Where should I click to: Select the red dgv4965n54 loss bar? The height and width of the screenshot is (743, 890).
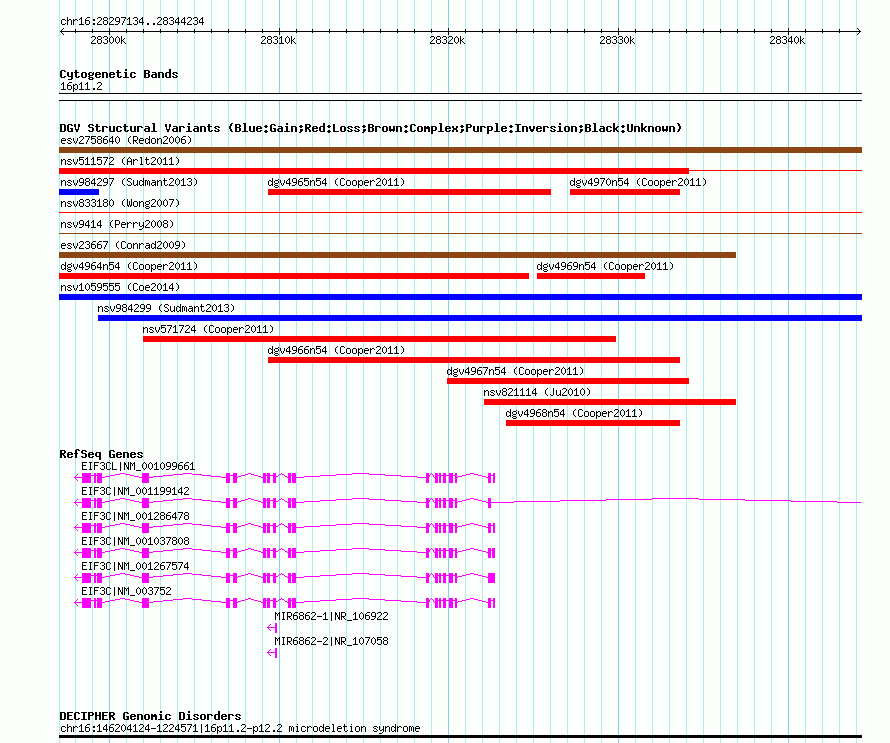pyautogui.click(x=409, y=192)
